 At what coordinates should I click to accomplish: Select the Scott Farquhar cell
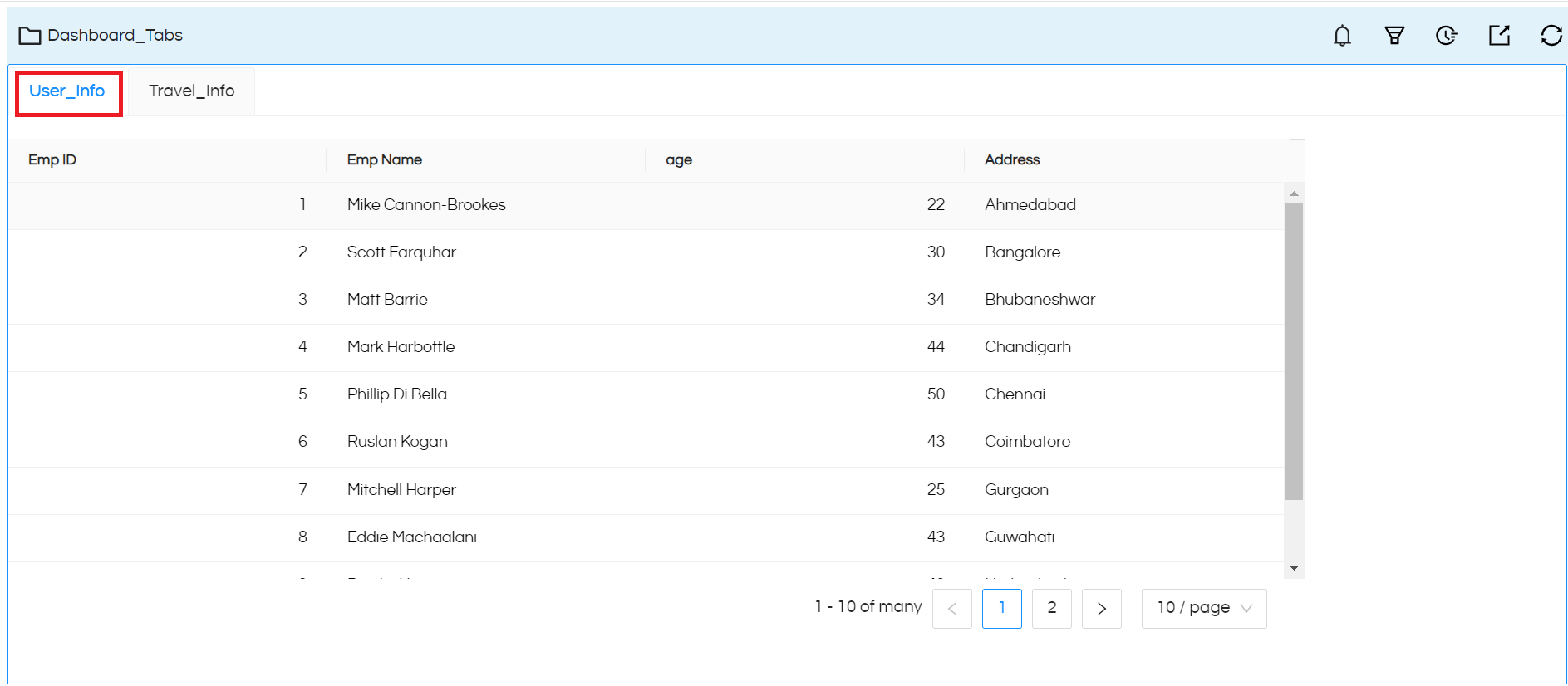coord(486,252)
